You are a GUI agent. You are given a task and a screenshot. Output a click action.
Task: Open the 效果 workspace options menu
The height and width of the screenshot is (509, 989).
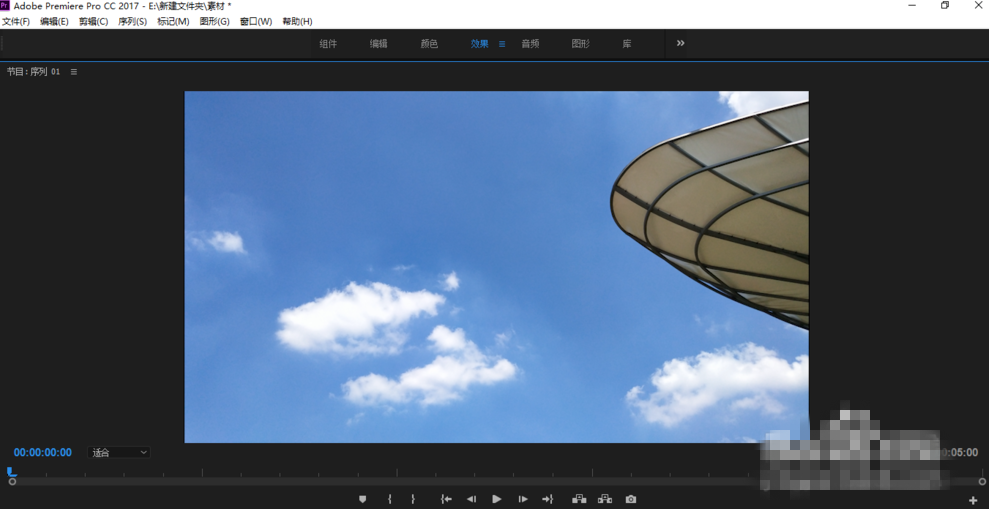[502, 44]
